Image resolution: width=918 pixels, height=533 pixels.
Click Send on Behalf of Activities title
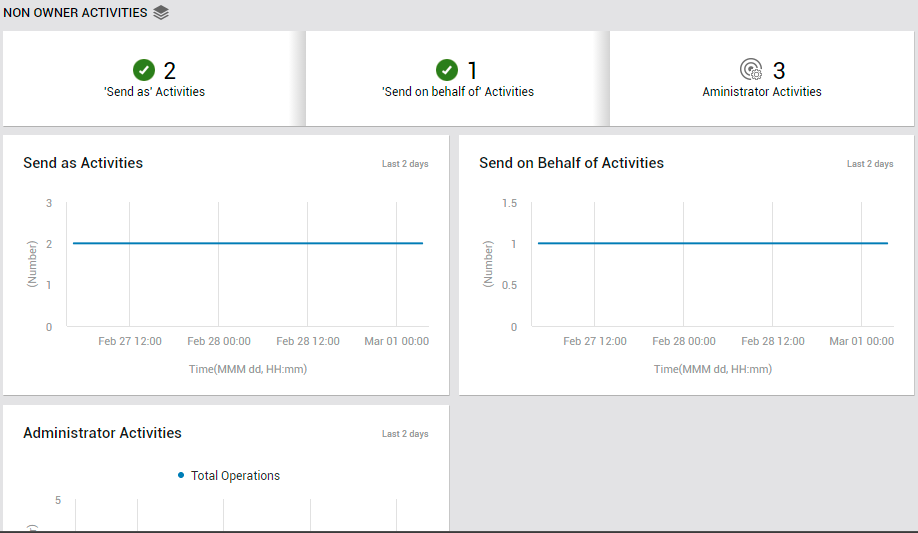point(571,163)
